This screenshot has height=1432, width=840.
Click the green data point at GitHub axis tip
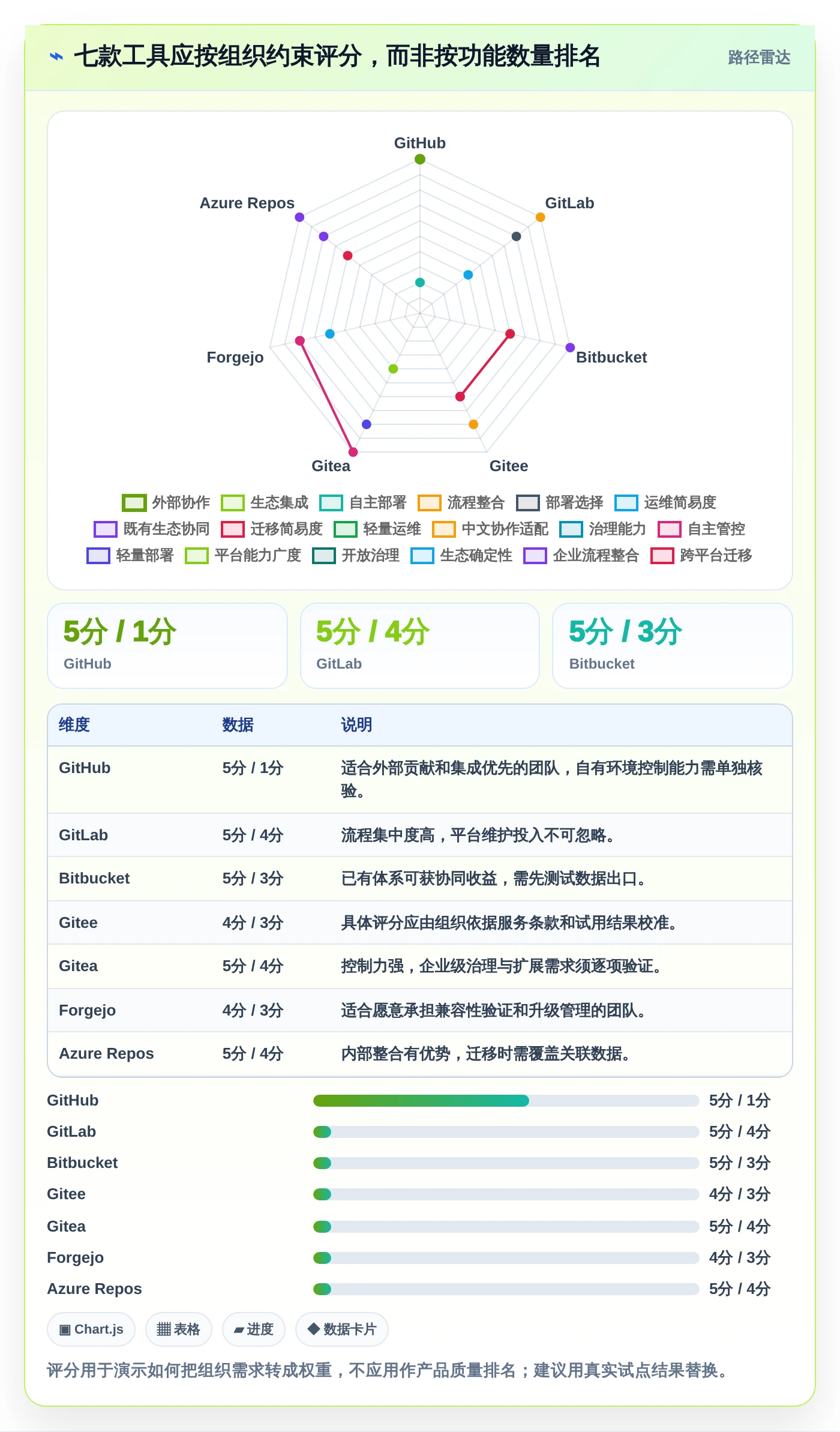click(x=420, y=159)
